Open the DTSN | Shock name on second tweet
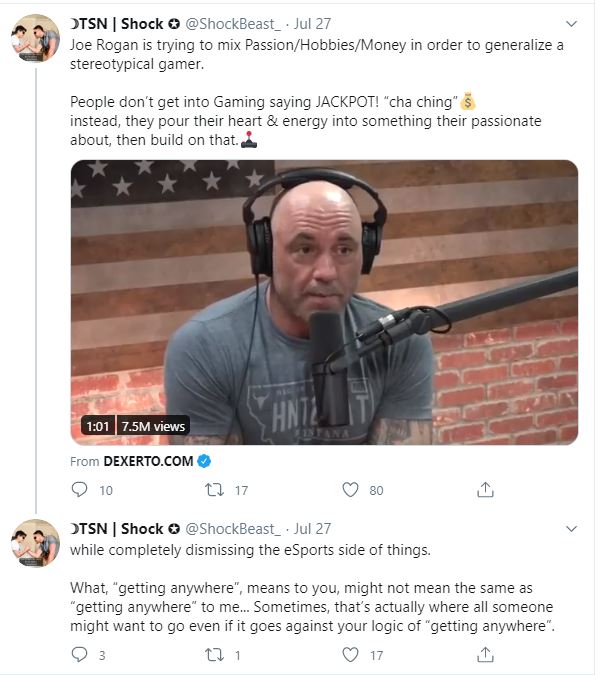Viewport: 602px width, 675px height. point(116,528)
